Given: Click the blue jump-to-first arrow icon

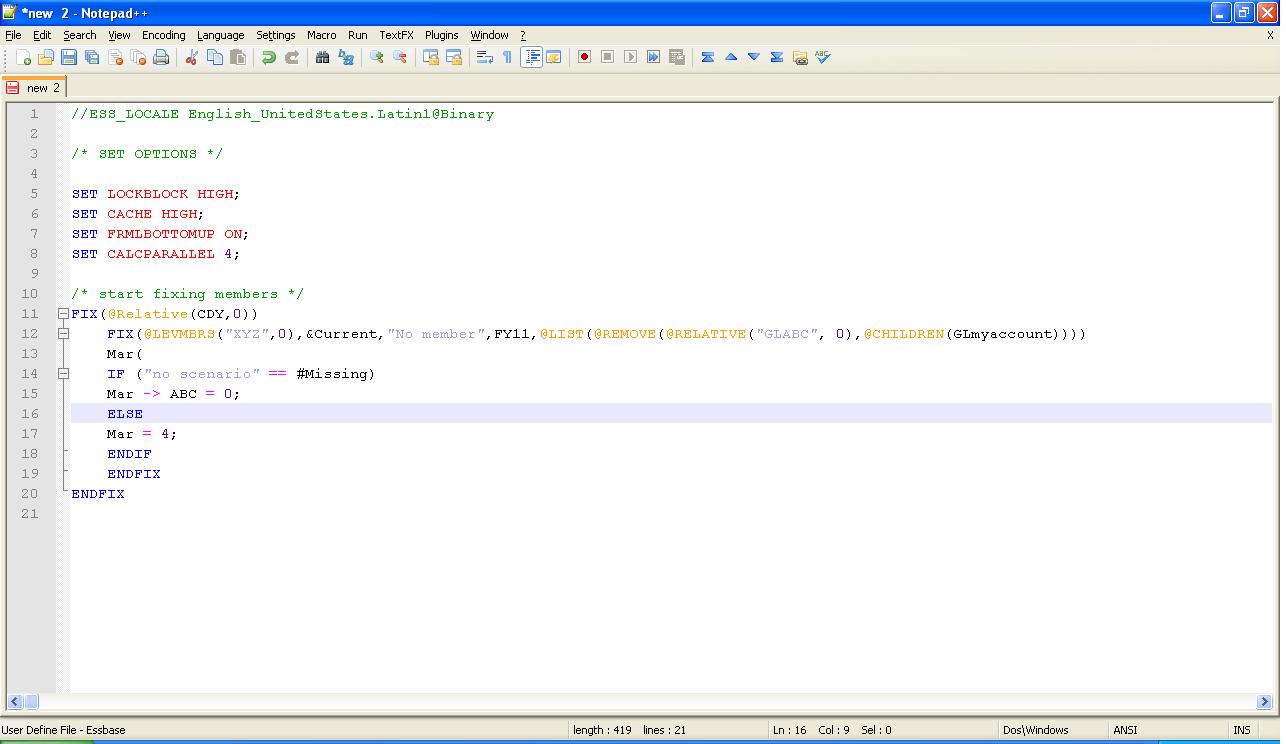Looking at the screenshot, I should tap(707, 57).
